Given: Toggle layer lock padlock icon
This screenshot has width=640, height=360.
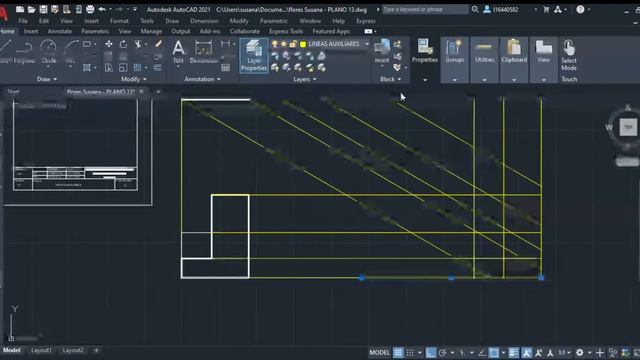Looking at the screenshot, I should click(293, 44).
